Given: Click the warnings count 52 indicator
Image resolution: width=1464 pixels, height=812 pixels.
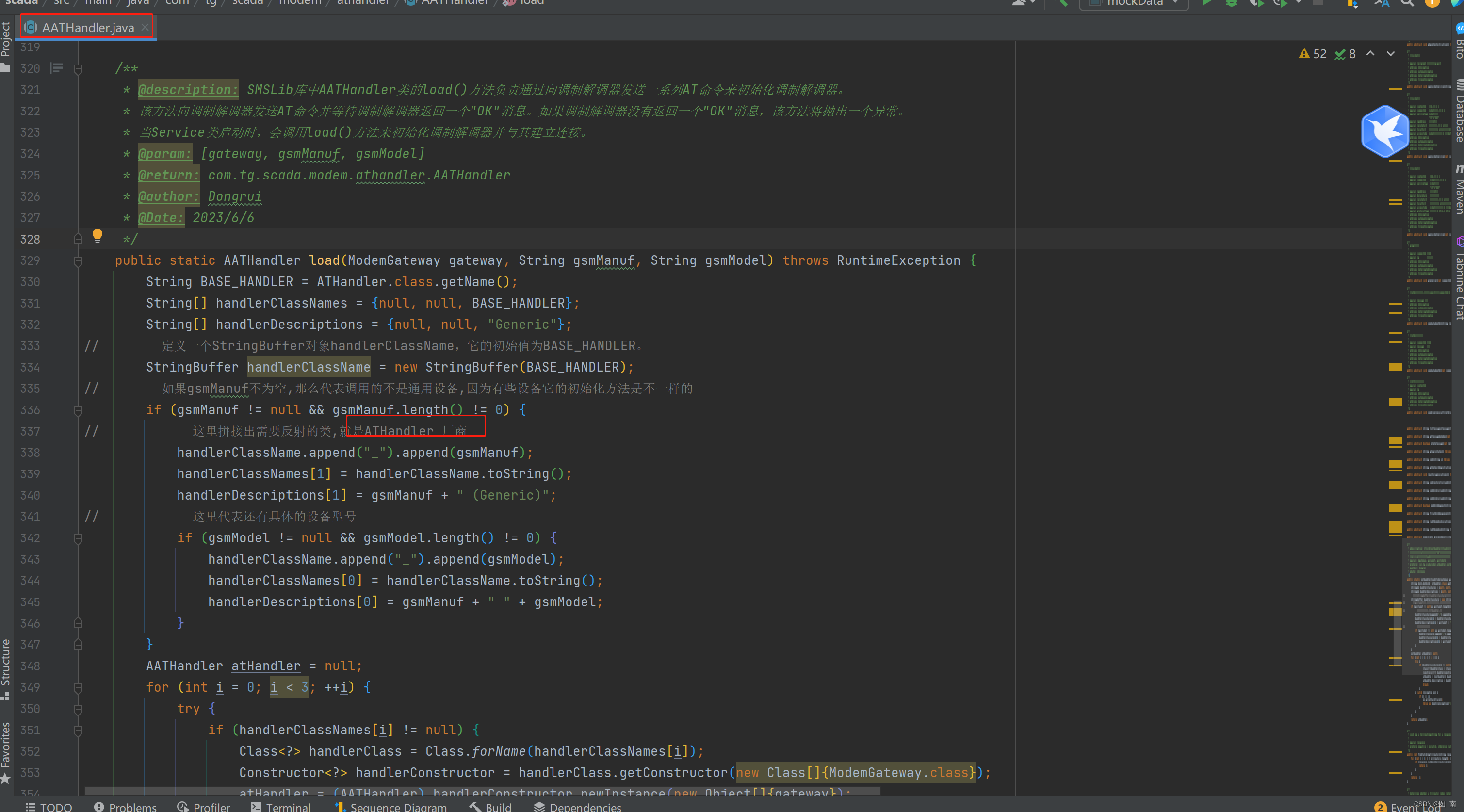Looking at the screenshot, I should pyautogui.click(x=1313, y=54).
